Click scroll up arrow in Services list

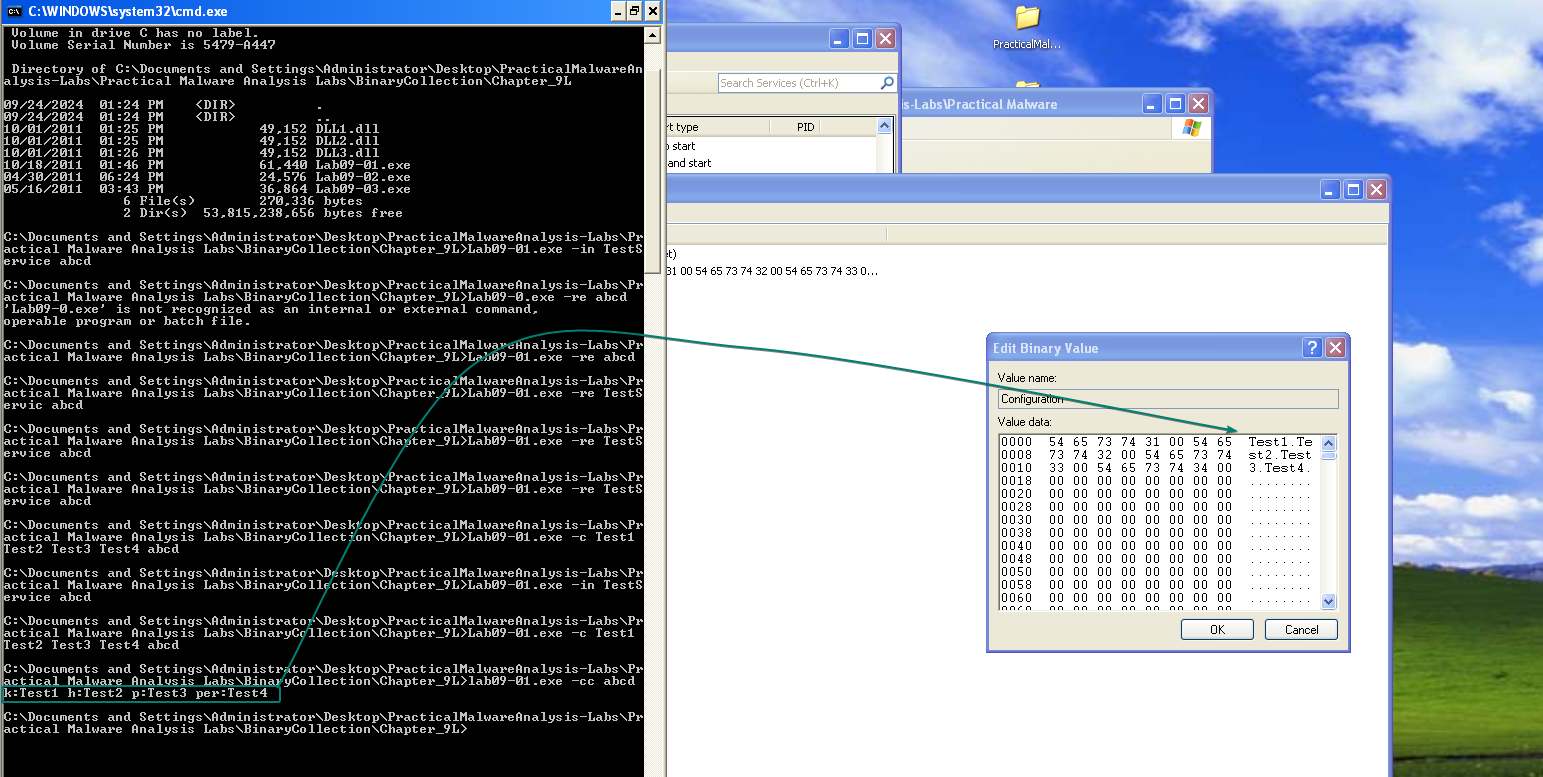(x=884, y=127)
